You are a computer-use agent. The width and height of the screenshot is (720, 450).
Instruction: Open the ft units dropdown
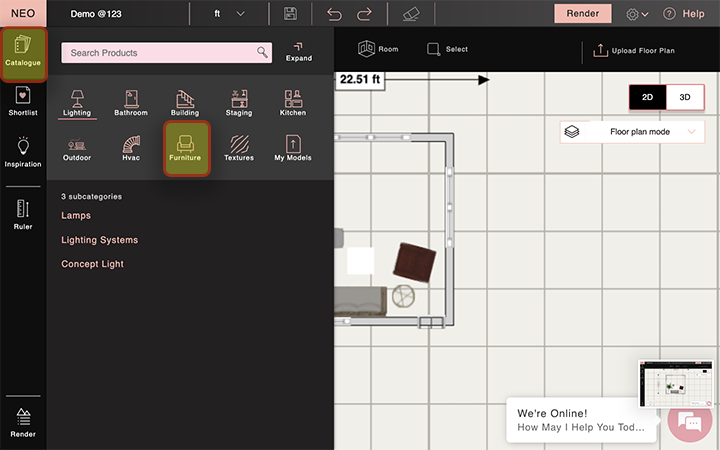[229, 14]
